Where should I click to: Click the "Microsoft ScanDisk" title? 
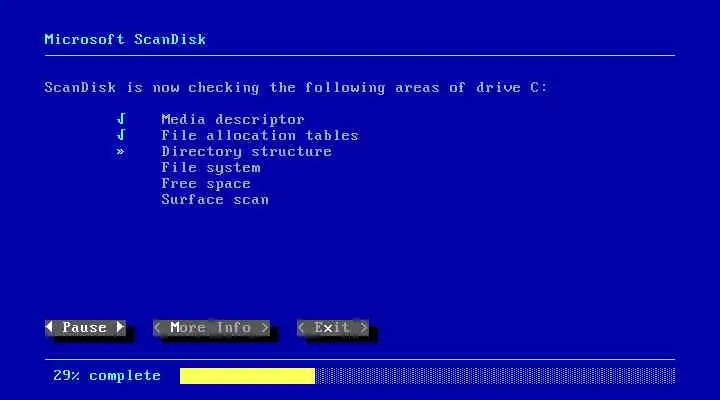coord(125,39)
